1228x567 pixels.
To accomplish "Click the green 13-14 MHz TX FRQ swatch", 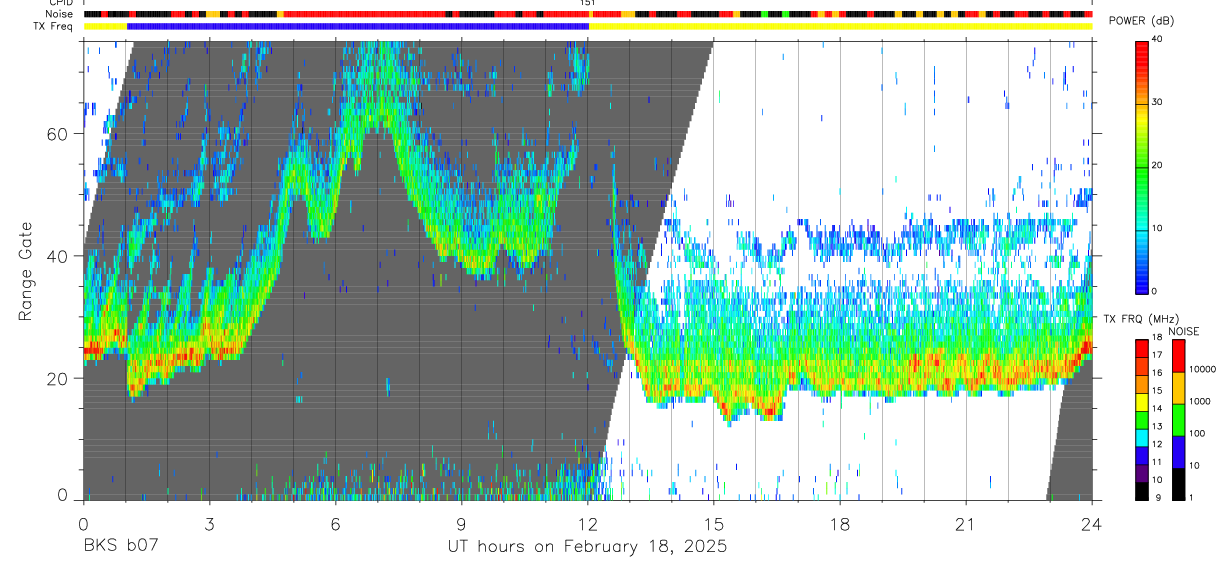I will [x=1141, y=420].
